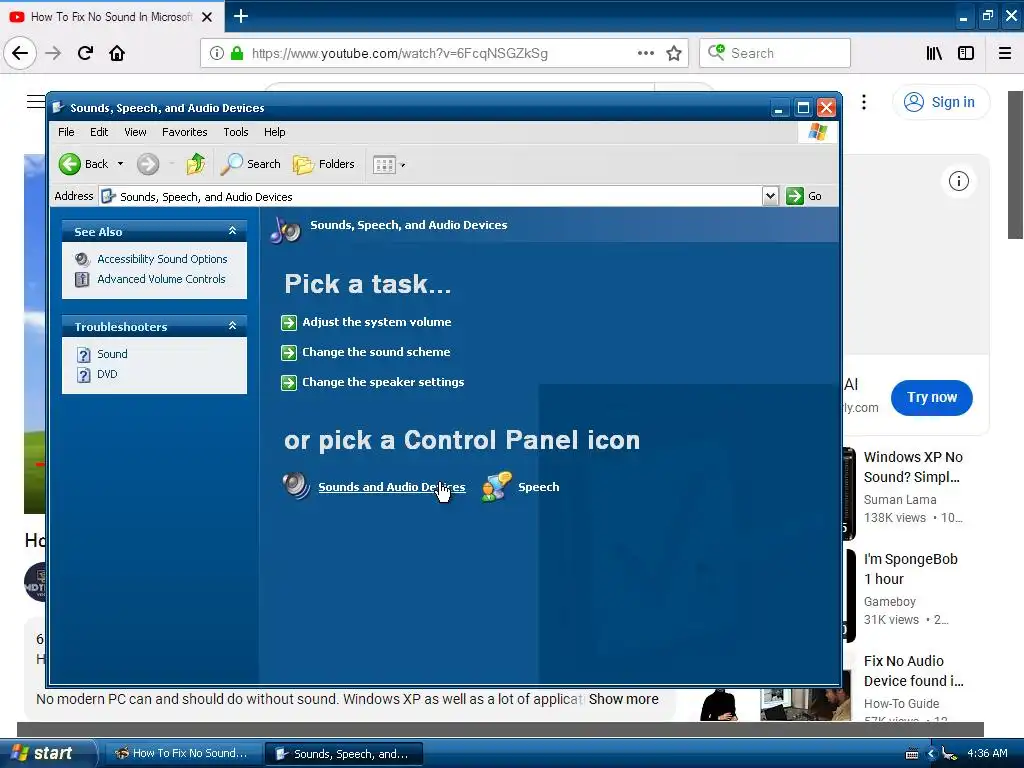
Task: Open the Firefox hamburger menu
Action: pos(1005,54)
